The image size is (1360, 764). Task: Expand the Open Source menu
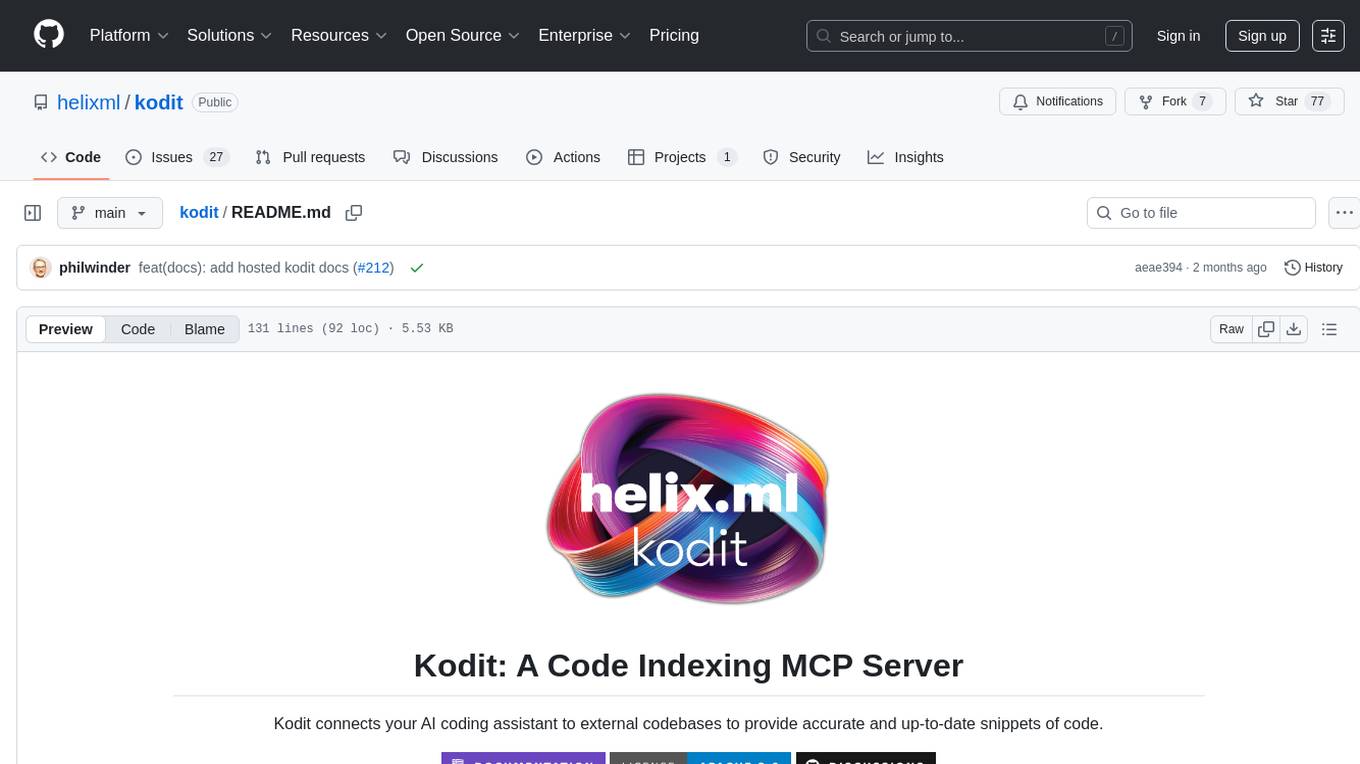pos(463,35)
